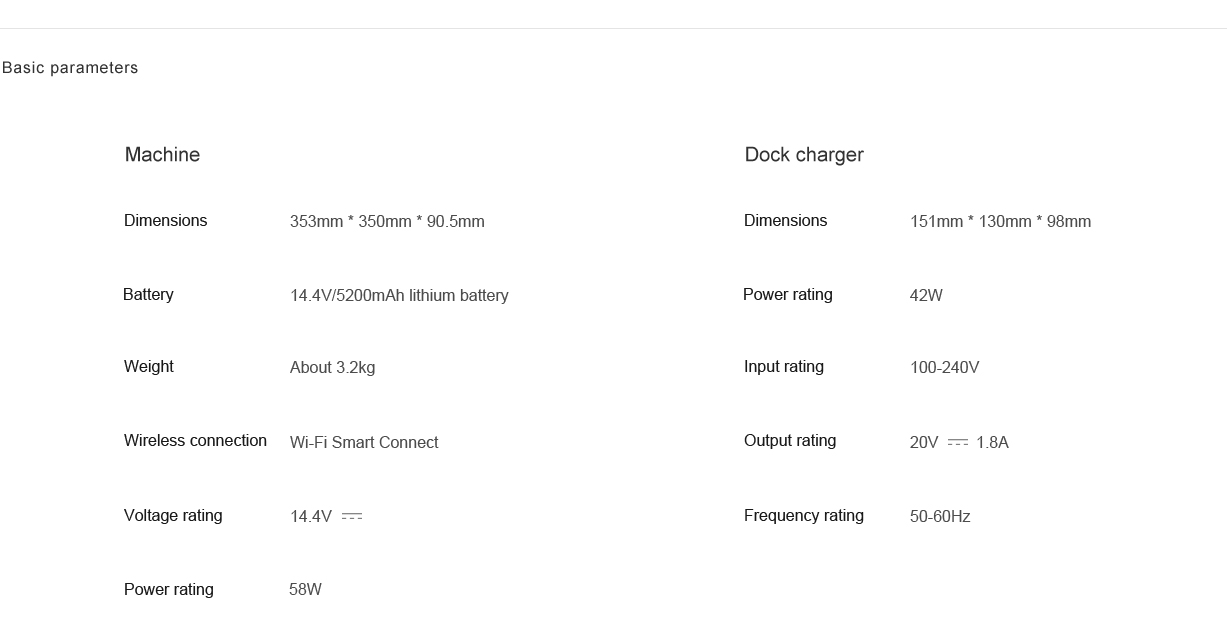Image resolution: width=1227 pixels, height=637 pixels.
Task: Select the Machine section title
Action: point(162,155)
